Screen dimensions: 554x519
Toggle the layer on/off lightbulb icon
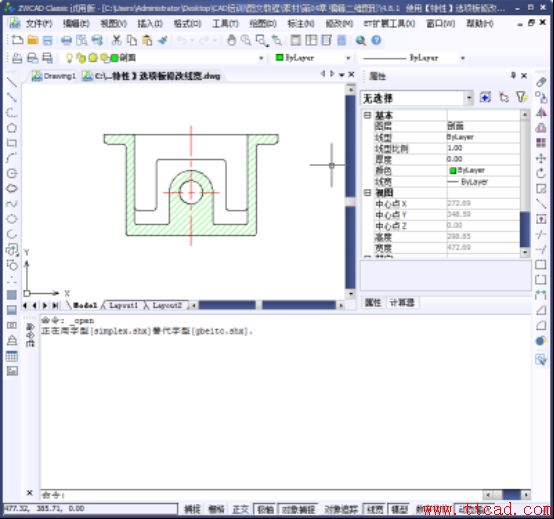69,58
